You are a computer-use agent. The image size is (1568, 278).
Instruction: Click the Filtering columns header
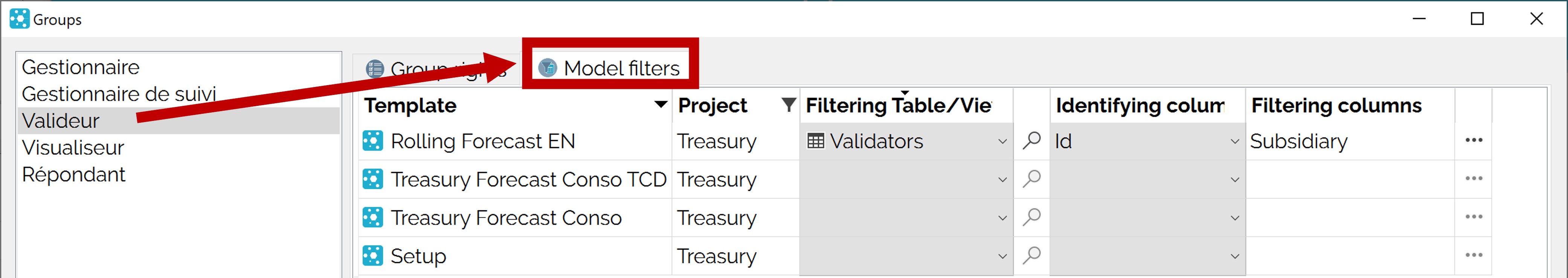(1336, 105)
